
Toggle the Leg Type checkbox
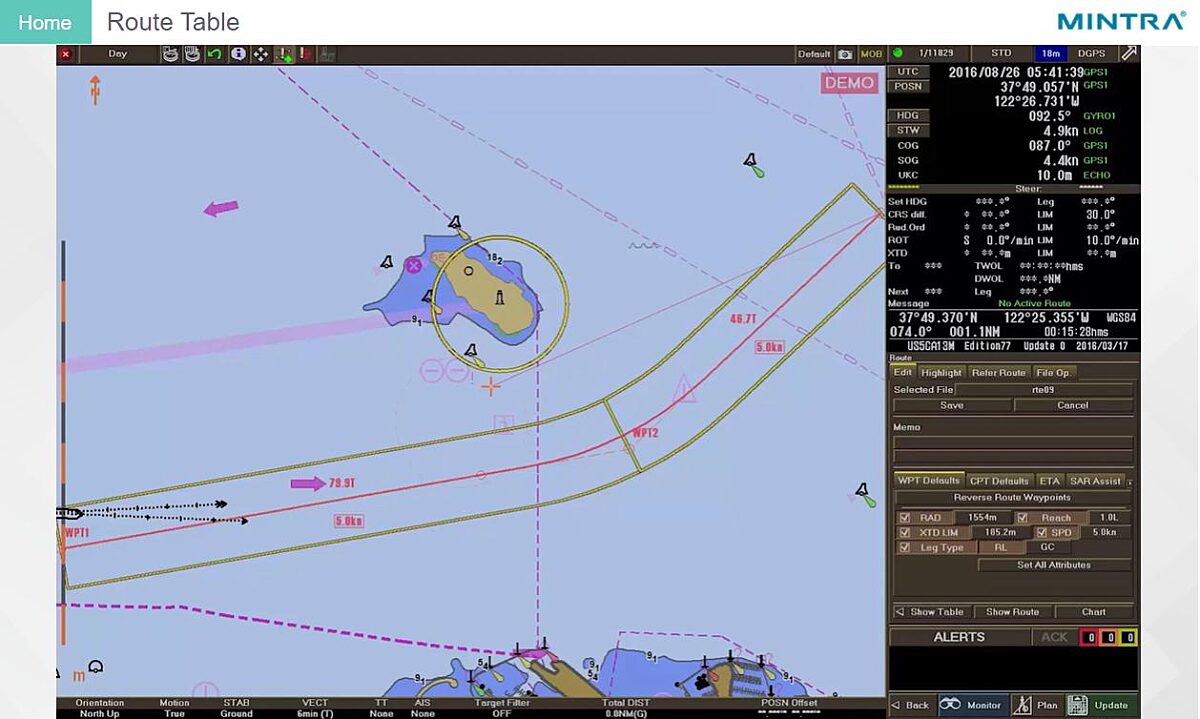pyautogui.click(x=905, y=547)
